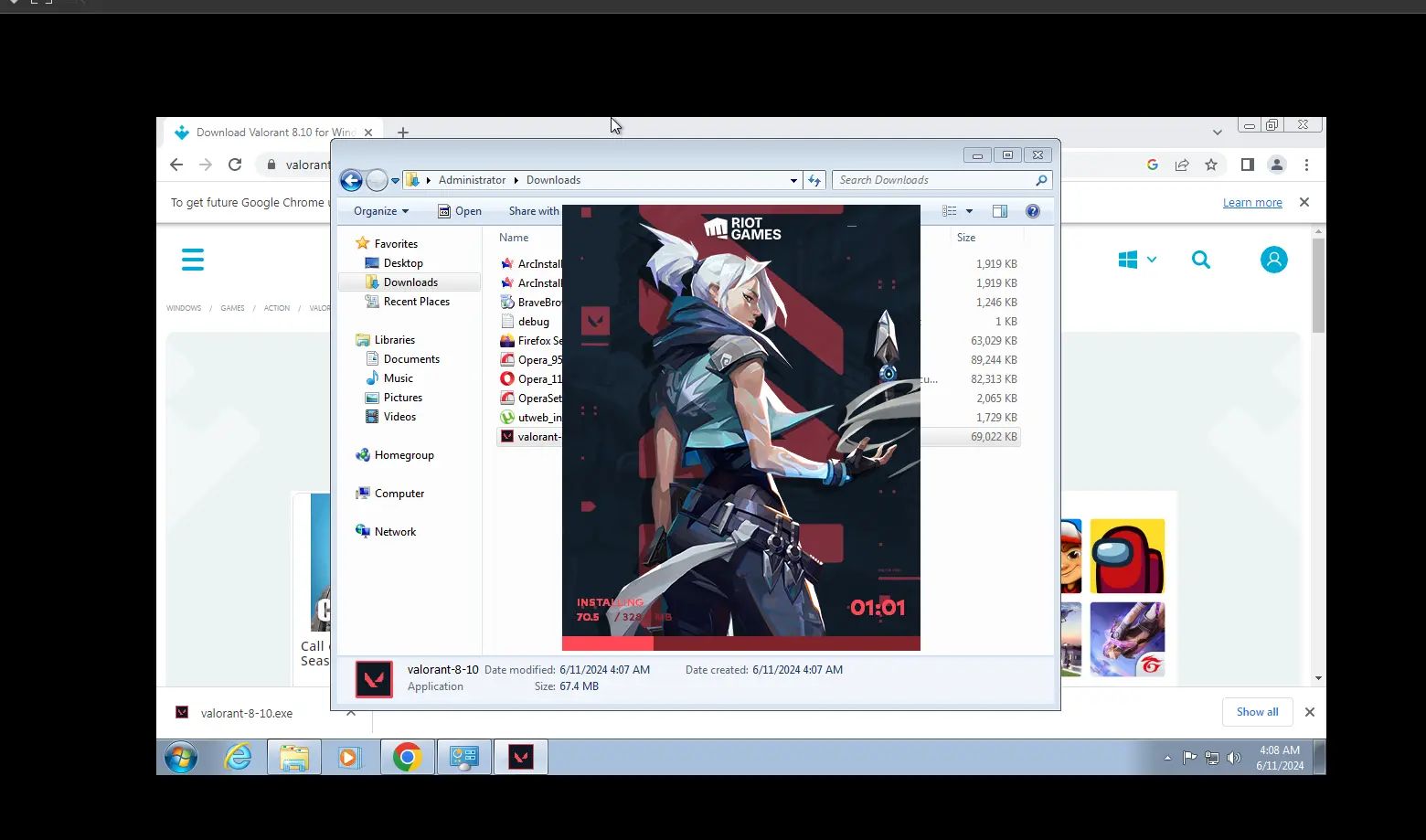Close the Download Valorant 8.10 tab

(x=368, y=133)
